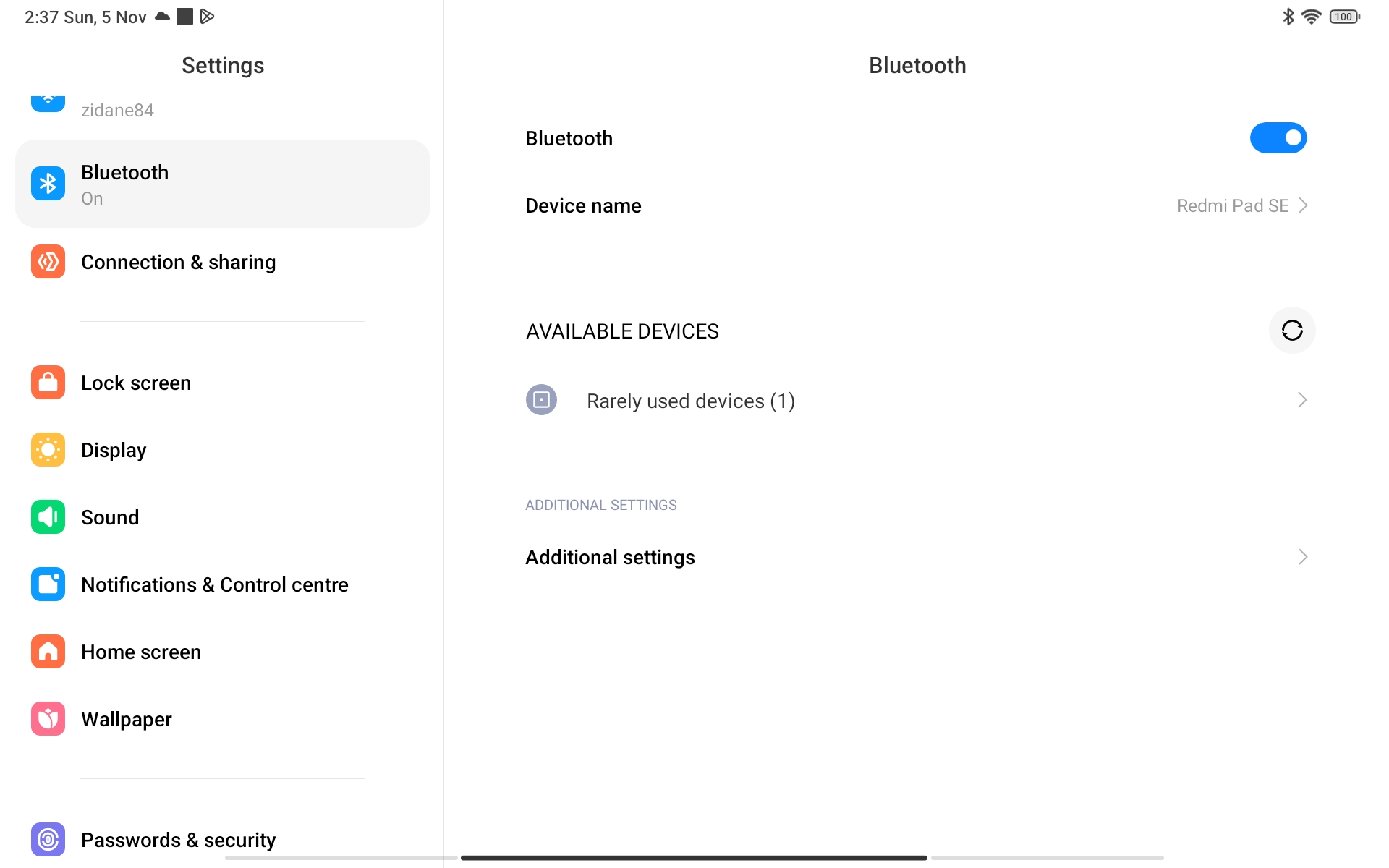Refresh the available devices list
The height and width of the screenshot is (868, 1389).
point(1292,331)
